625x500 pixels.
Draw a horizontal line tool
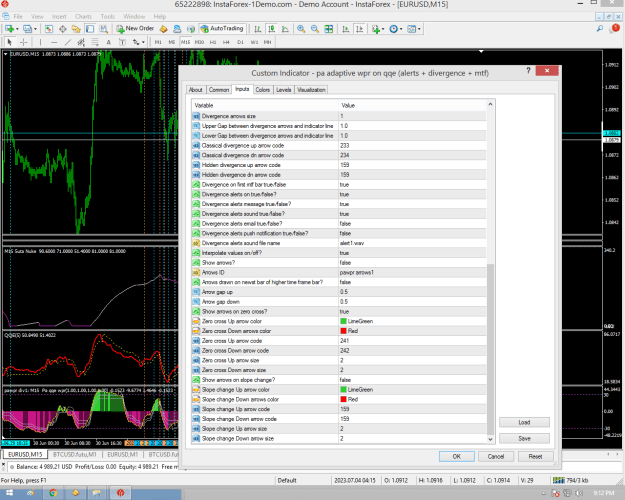point(54,42)
